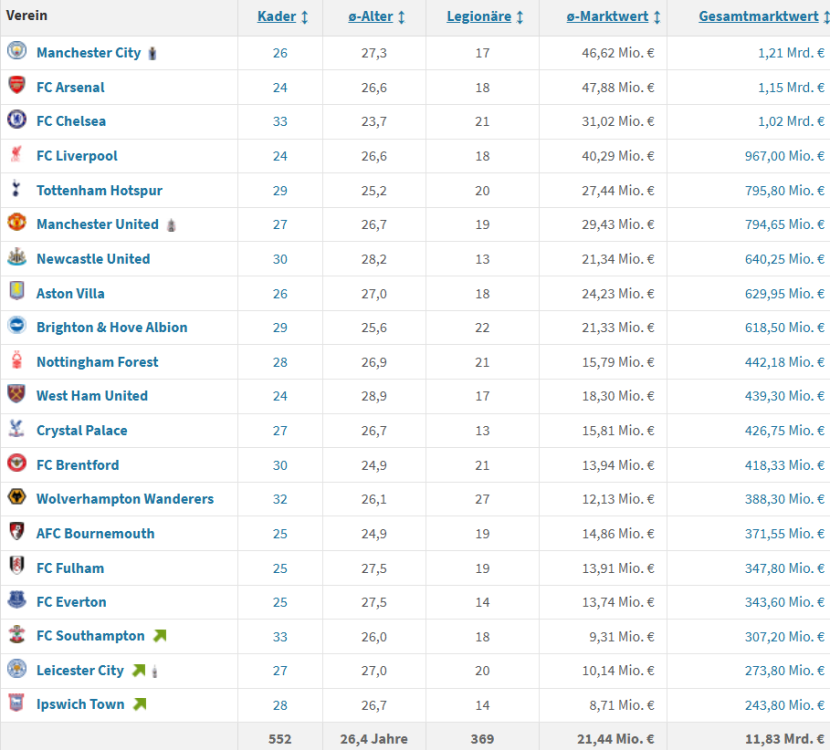830x750 pixels.
Task: Click the Wolverhampton Wanderers wolf crest
Action: click(x=17, y=498)
